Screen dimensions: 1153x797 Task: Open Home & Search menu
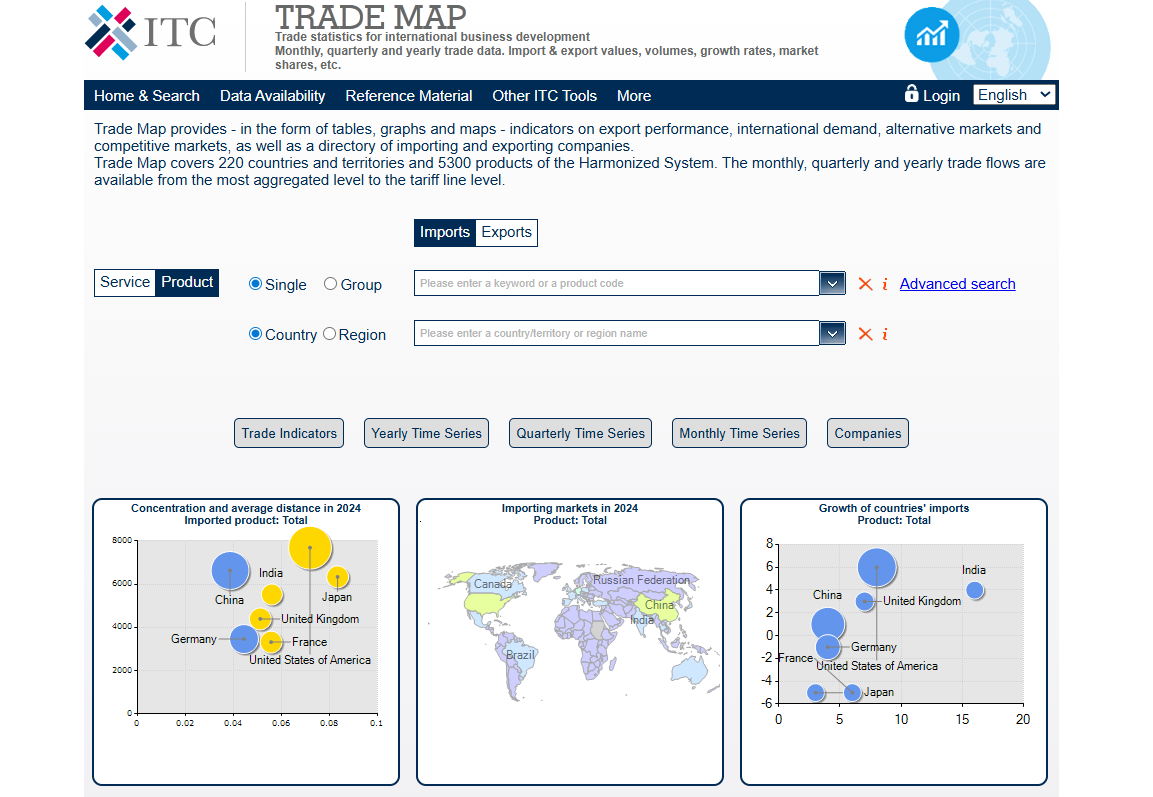click(146, 96)
